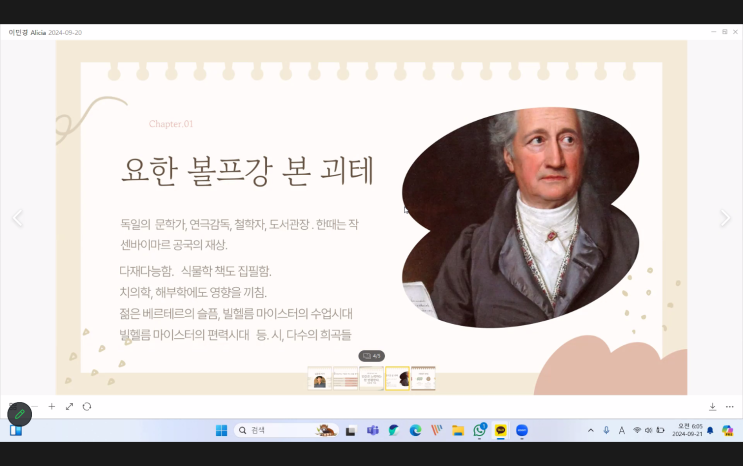Open the clock showing 오전 6:05
Image resolution: width=743 pixels, height=466 pixels.
point(687,430)
